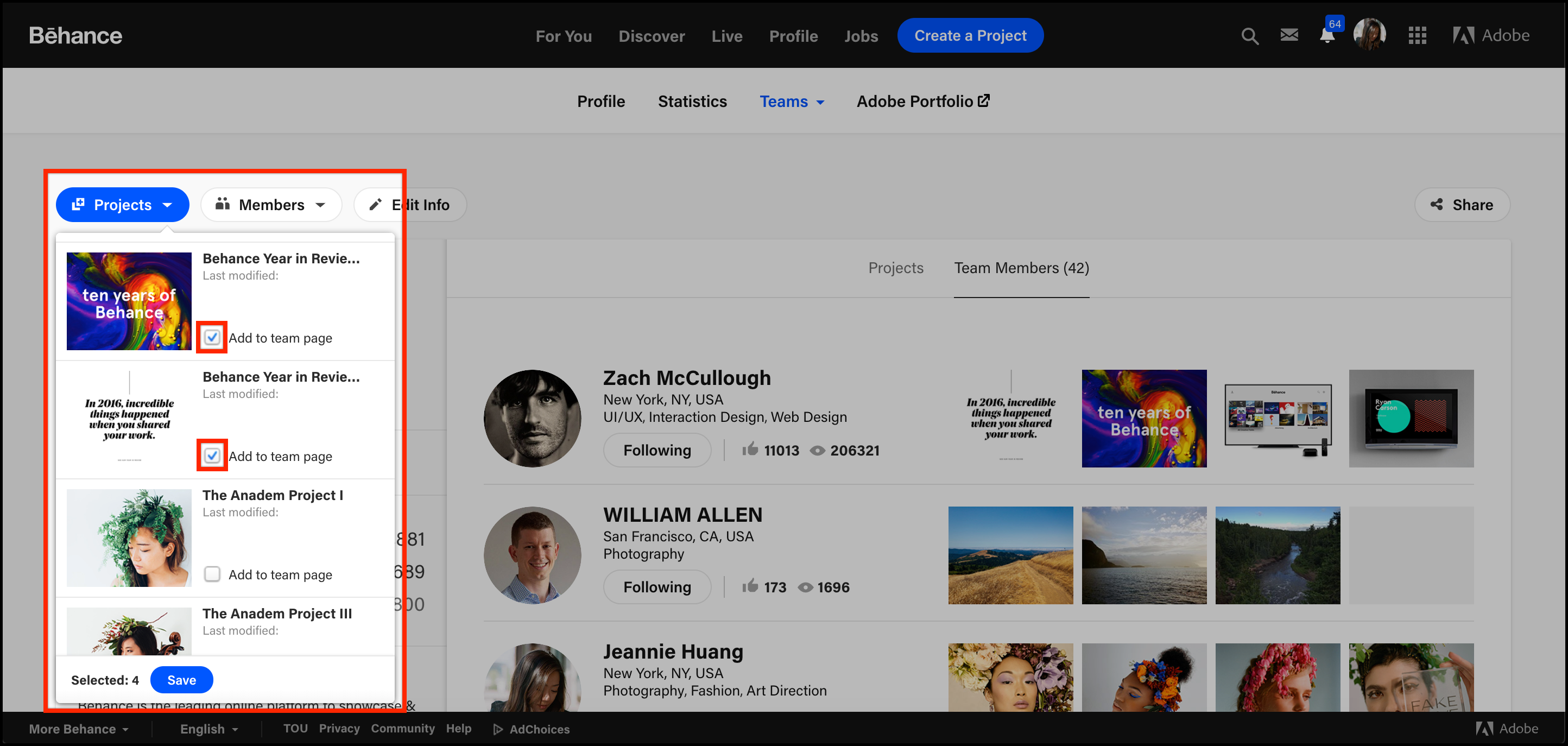Click Zach McCullough's profile photo
Screen dimensions: 1568x746
point(532,419)
